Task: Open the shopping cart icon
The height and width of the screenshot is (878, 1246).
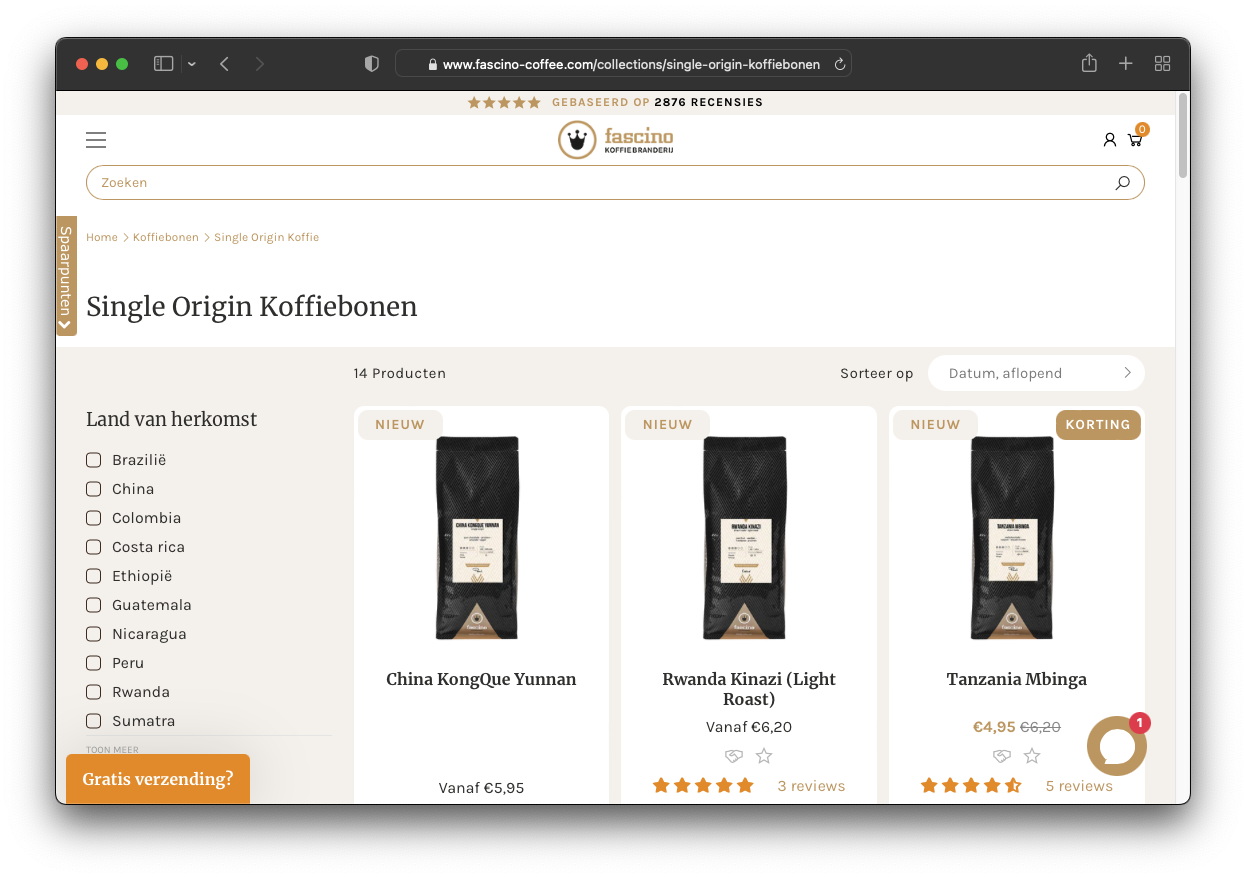Action: [1135, 139]
